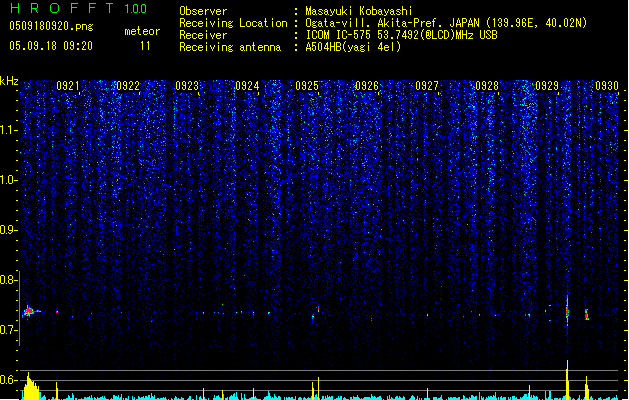Image resolution: width=629 pixels, height=400 pixels.
Task: Click the meteor count value 11
Action: [145, 46]
